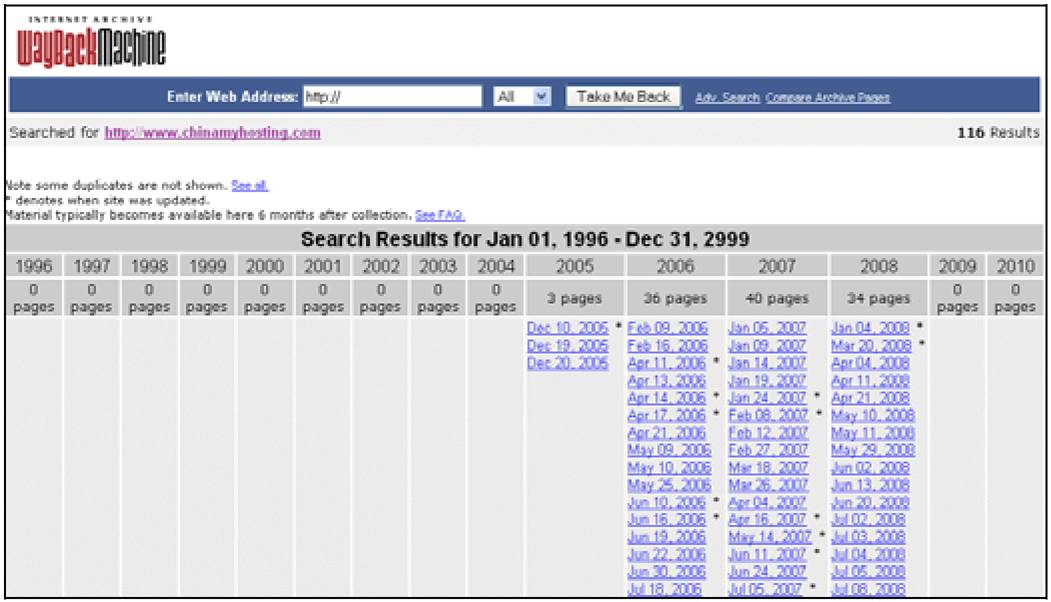Open the Mar 26, 2007 snapshot

coord(768,485)
